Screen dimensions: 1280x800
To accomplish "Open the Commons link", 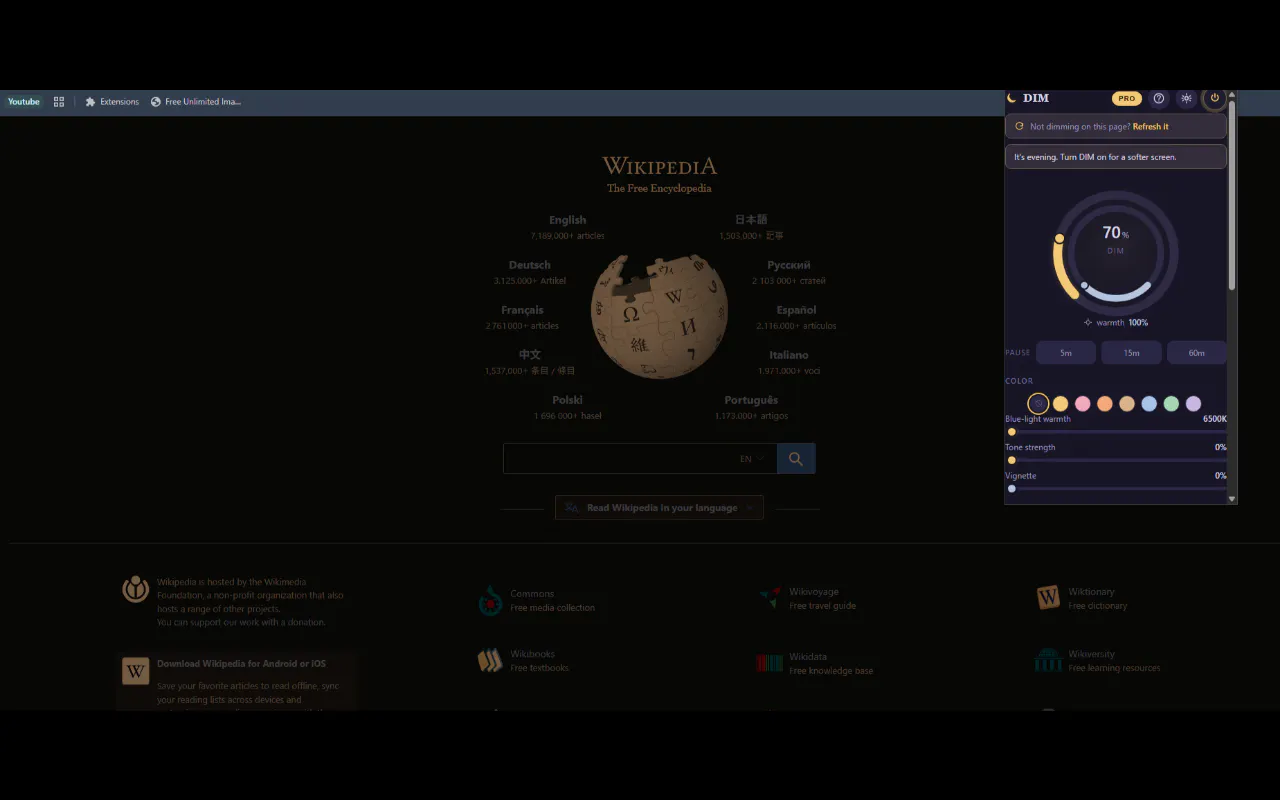I will (x=532, y=594).
